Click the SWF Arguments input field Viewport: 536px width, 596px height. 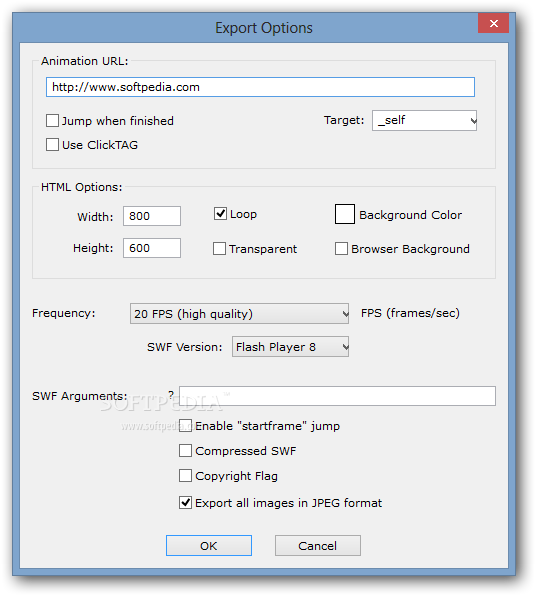tap(337, 396)
